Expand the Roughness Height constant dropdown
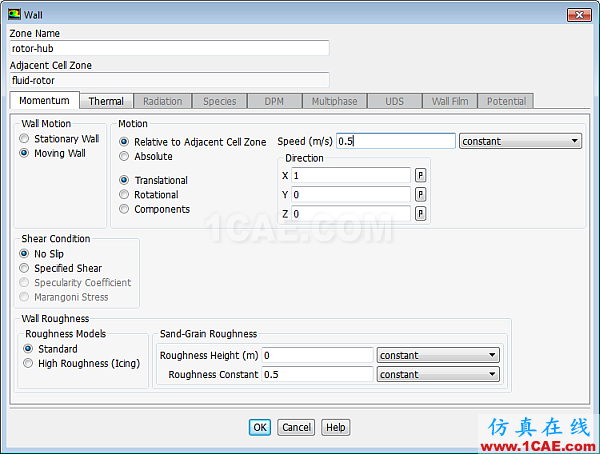The image size is (600, 454). [437, 355]
